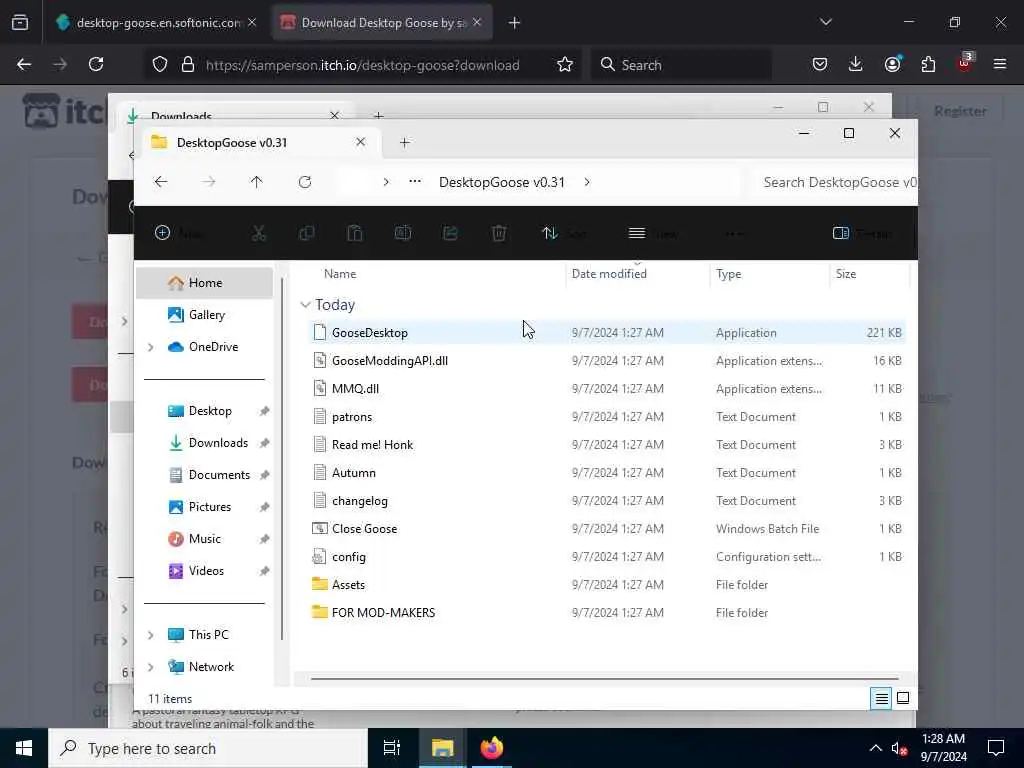Reload the itch.io page in Firefox
Viewport: 1024px width, 768px height.
[96, 64]
